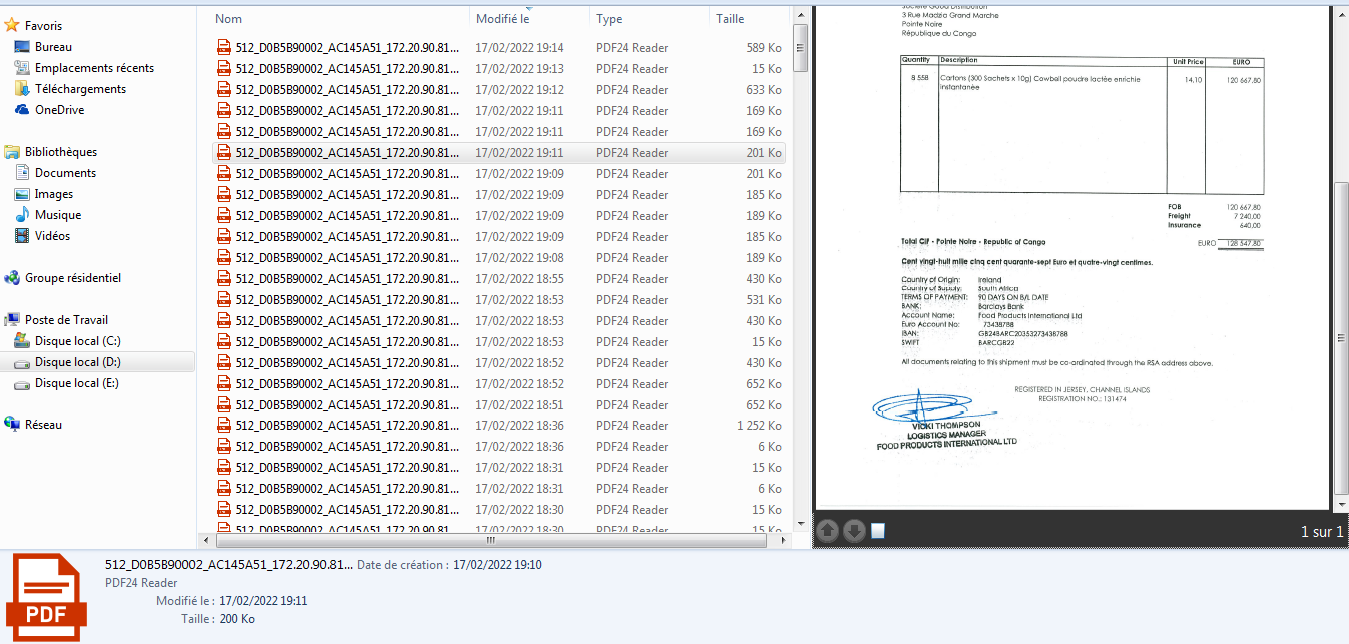Sort files by Modifié le column
The image size is (1349, 644).
502,19
